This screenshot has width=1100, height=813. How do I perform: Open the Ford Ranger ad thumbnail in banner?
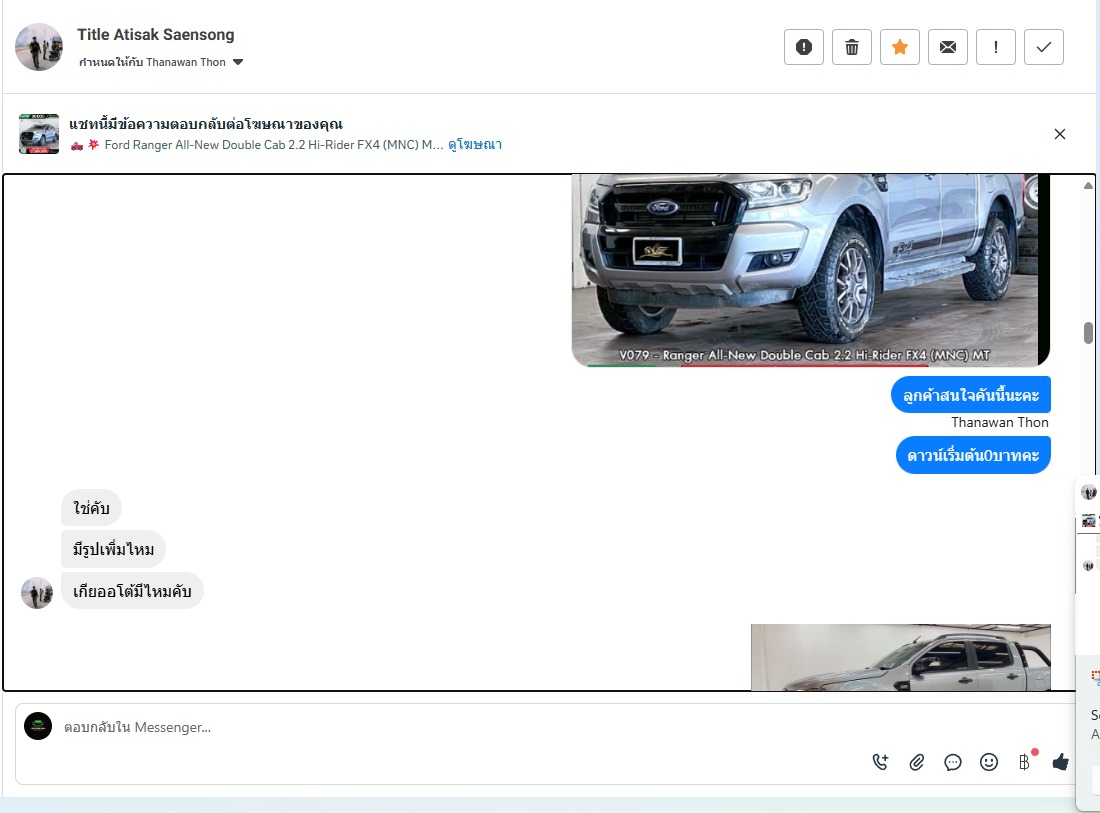tap(39, 133)
